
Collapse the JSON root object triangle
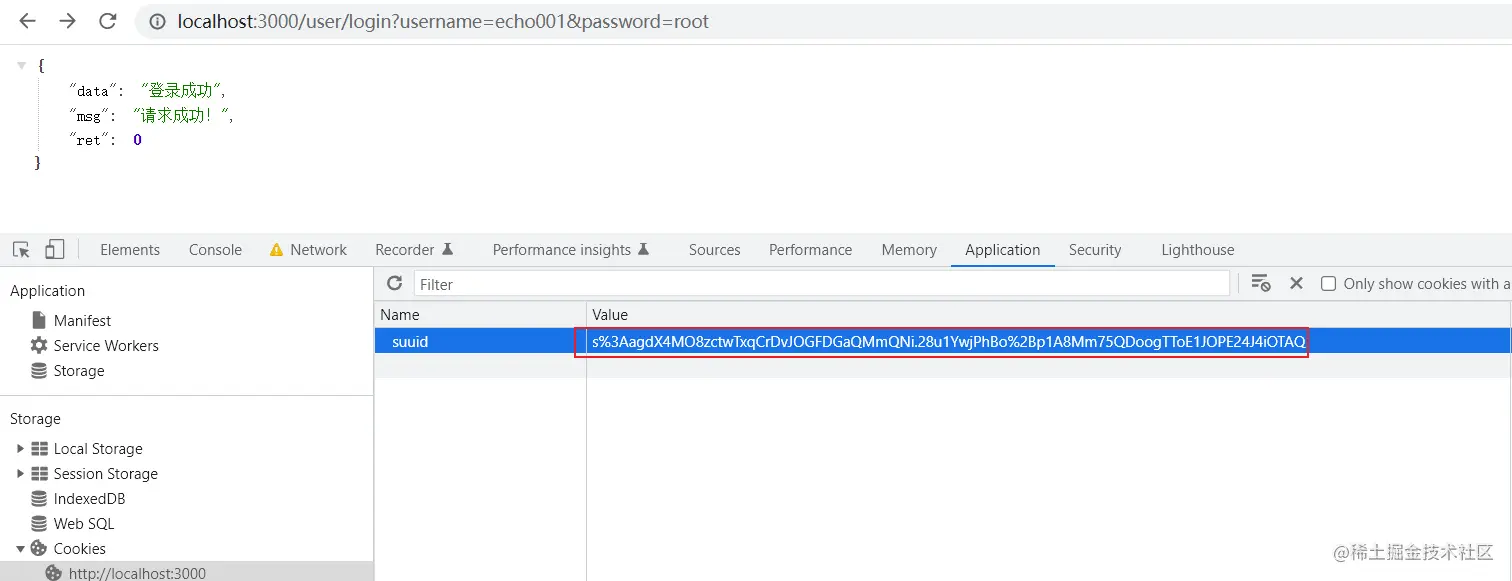pos(21,65)
